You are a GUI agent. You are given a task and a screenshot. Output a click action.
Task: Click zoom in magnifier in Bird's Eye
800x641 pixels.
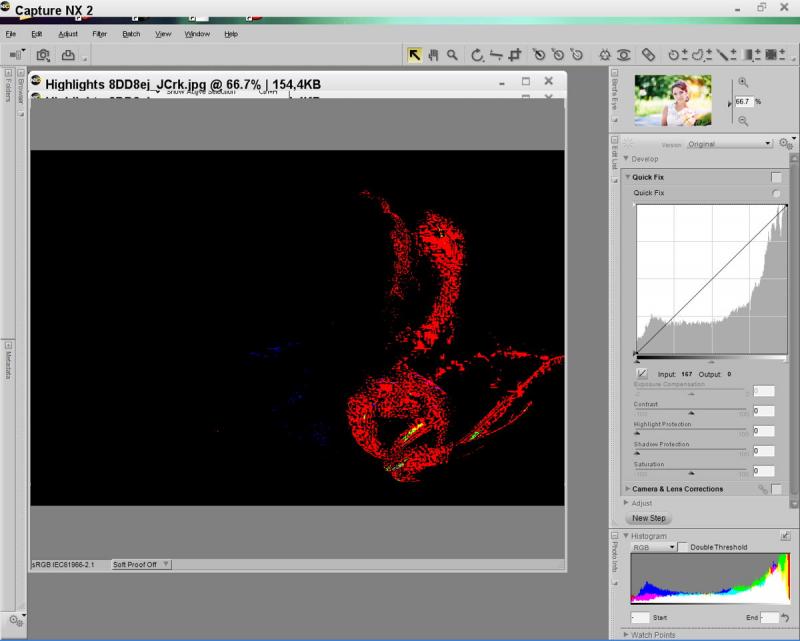pos(743,82)
